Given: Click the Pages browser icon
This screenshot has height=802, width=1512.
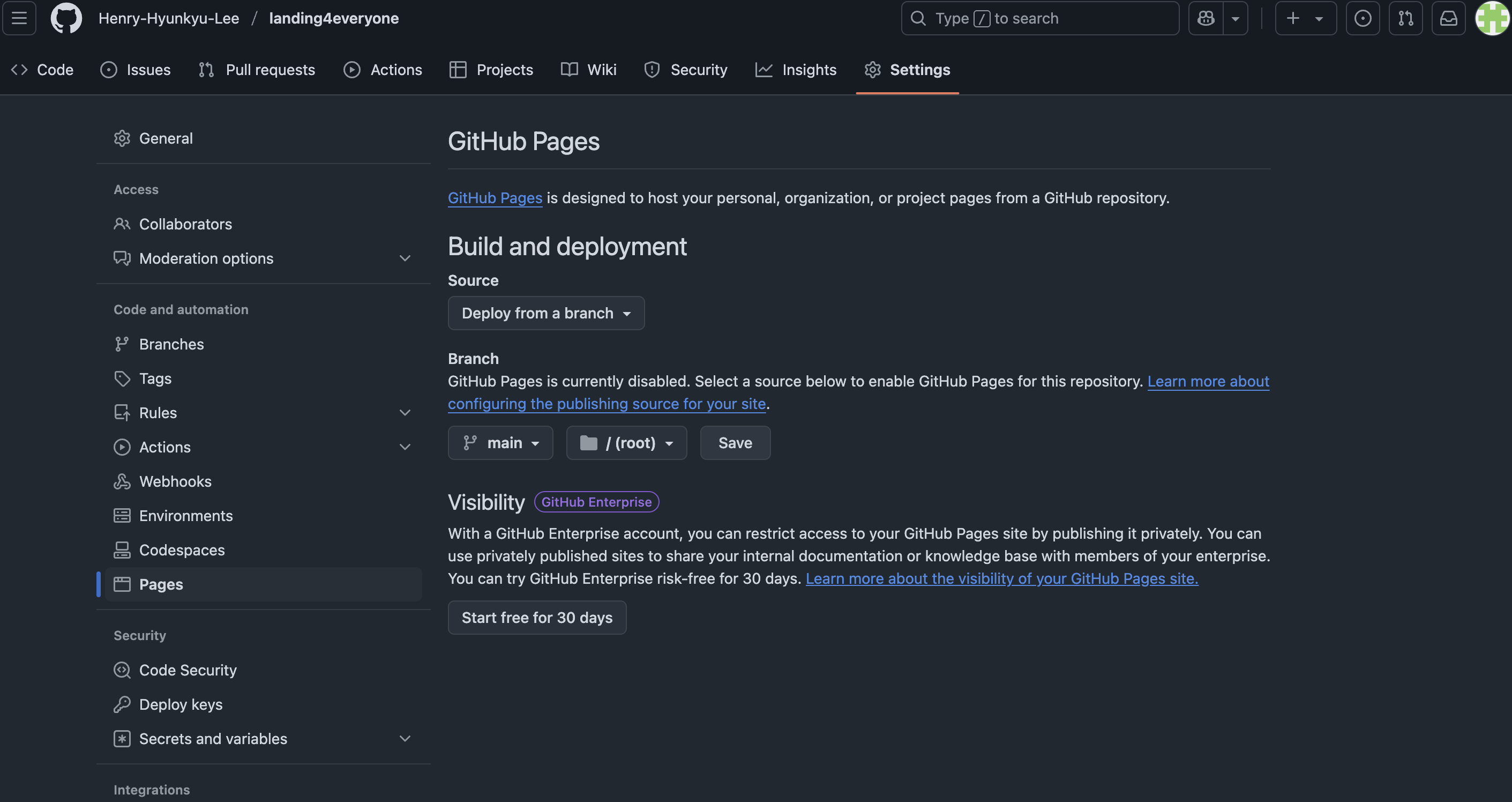Looking at the screenshot, I should click(122, 585).
